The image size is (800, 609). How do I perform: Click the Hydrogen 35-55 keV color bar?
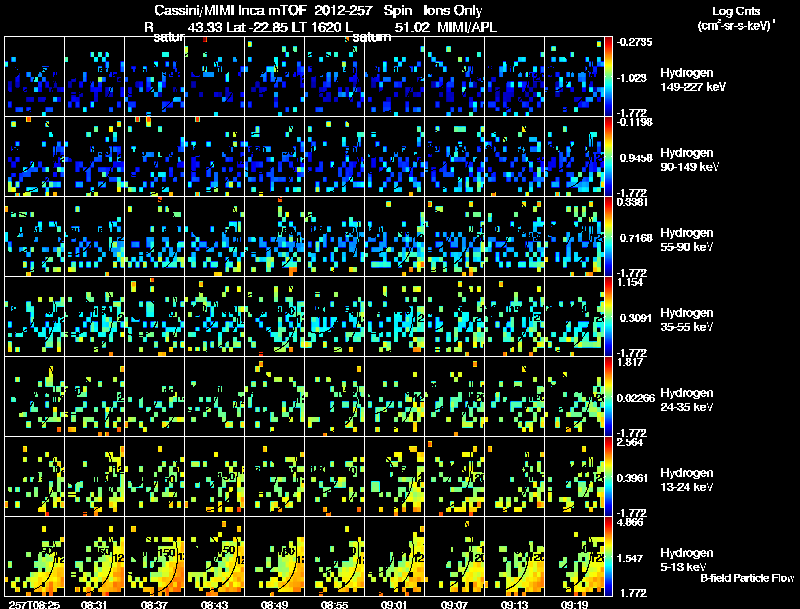tap(608, 317)
